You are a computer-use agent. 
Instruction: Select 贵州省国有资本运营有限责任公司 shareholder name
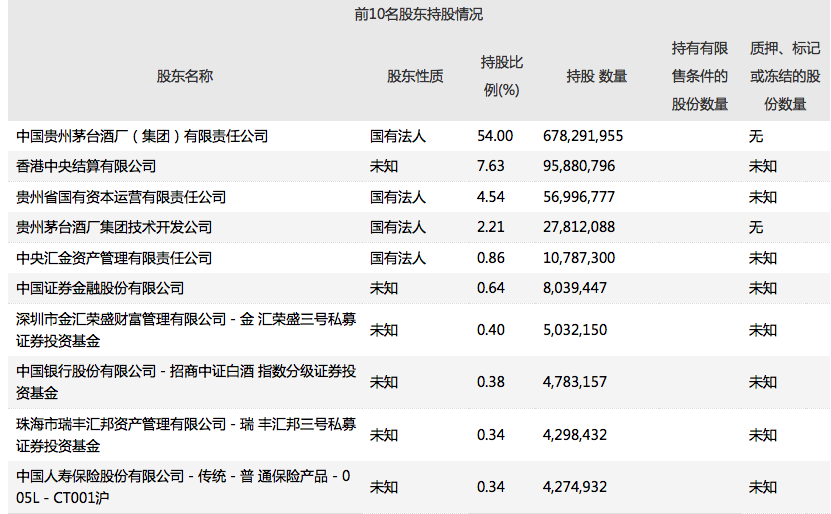pos(121,197)
